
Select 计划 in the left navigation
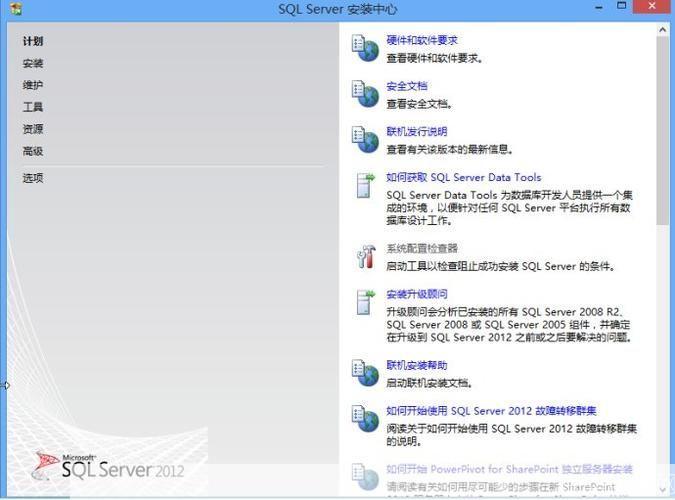33,41
